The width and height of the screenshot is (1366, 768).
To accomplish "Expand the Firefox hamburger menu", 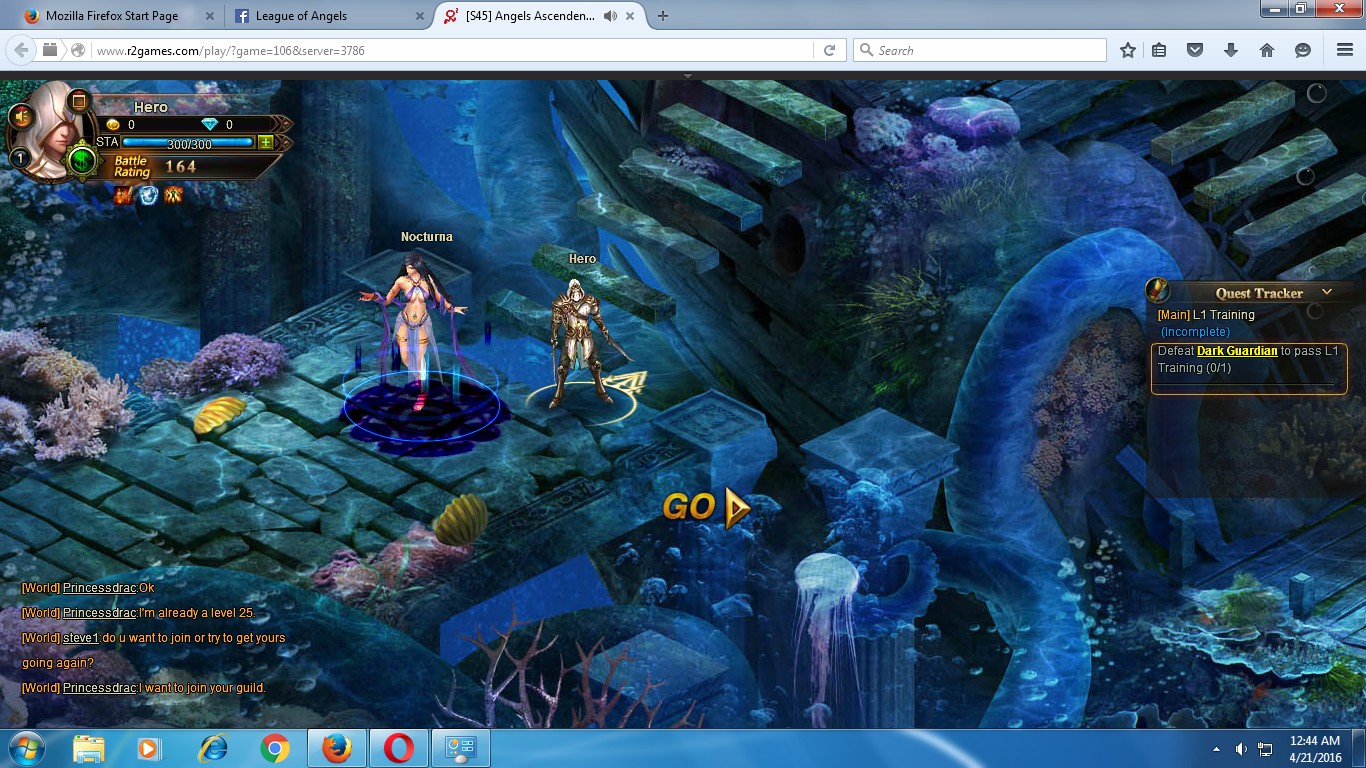I will click(1344, 50).
